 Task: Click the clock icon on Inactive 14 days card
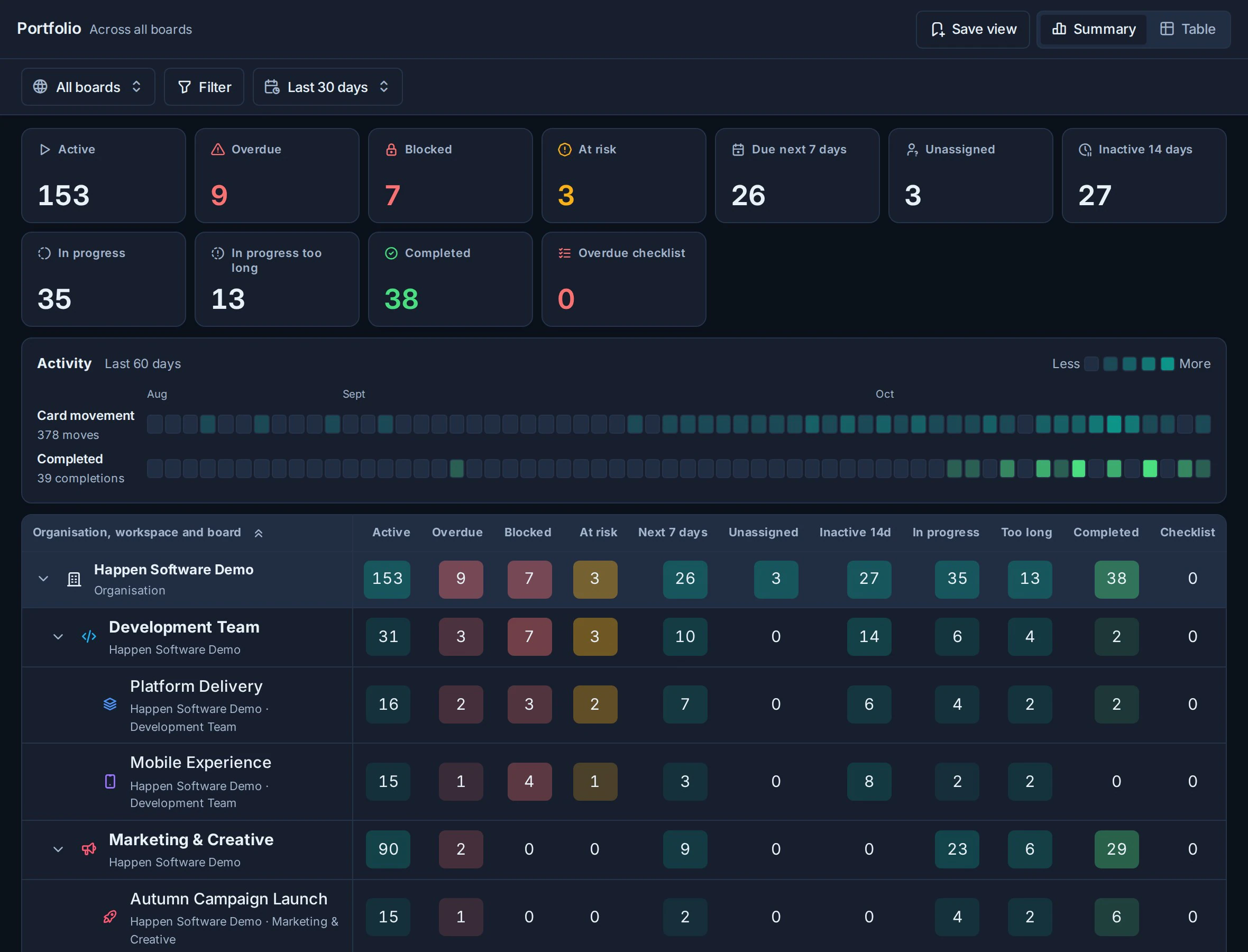pyautogui.click(x=1085, y=150)
